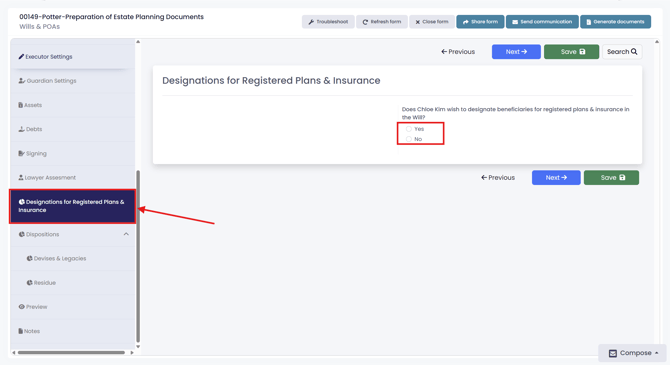Click the envelope icon in Compose

[x=613, y=353]
